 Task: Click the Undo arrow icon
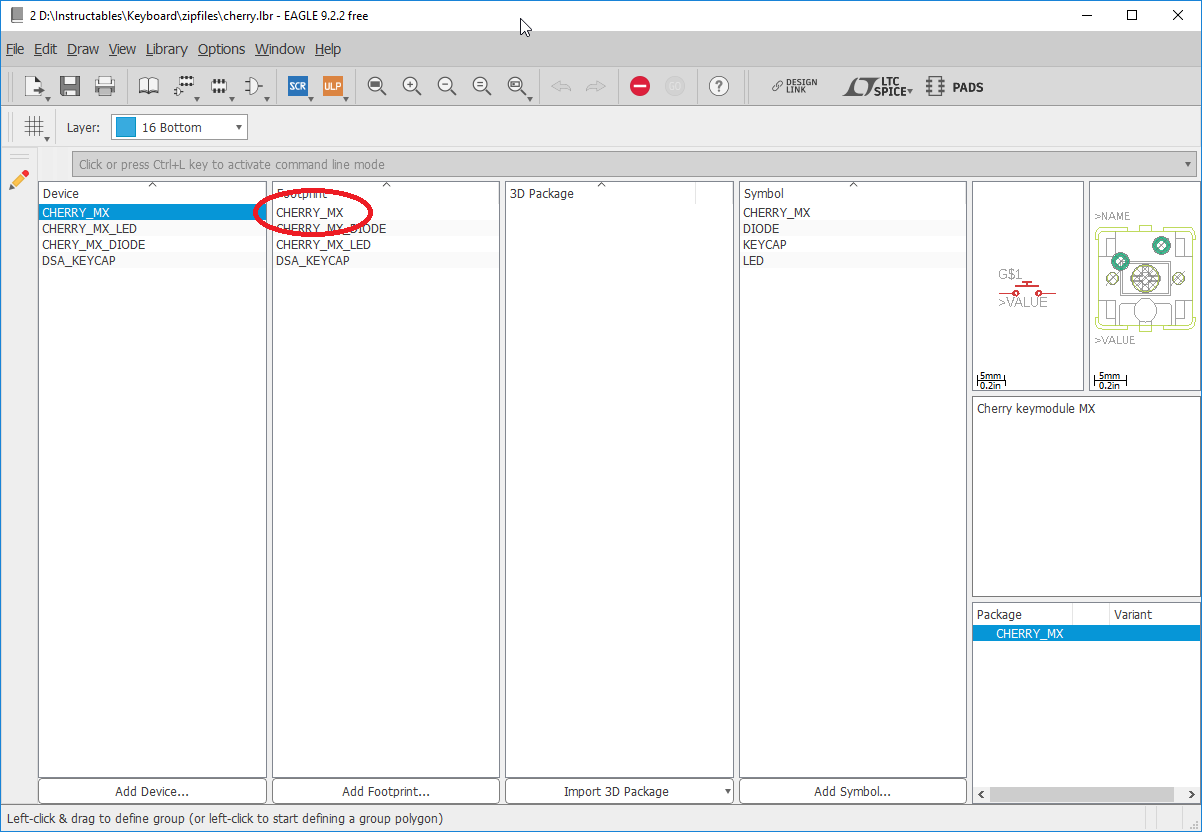(x=561, y=87)
